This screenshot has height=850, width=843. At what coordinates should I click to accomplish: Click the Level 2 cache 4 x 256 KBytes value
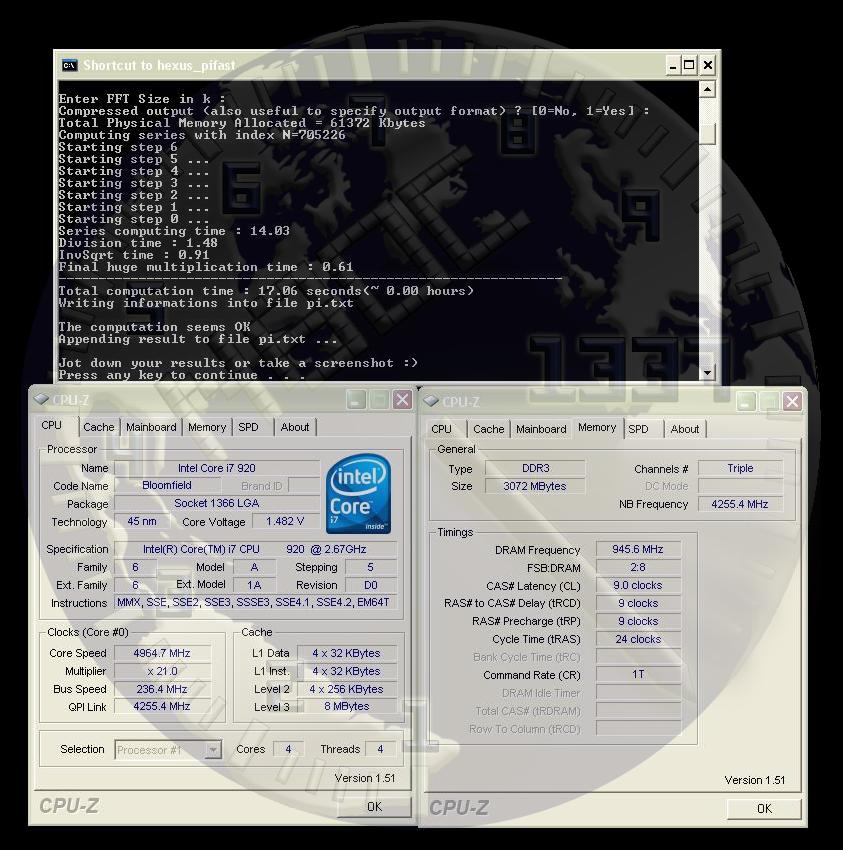click(347, 689)
